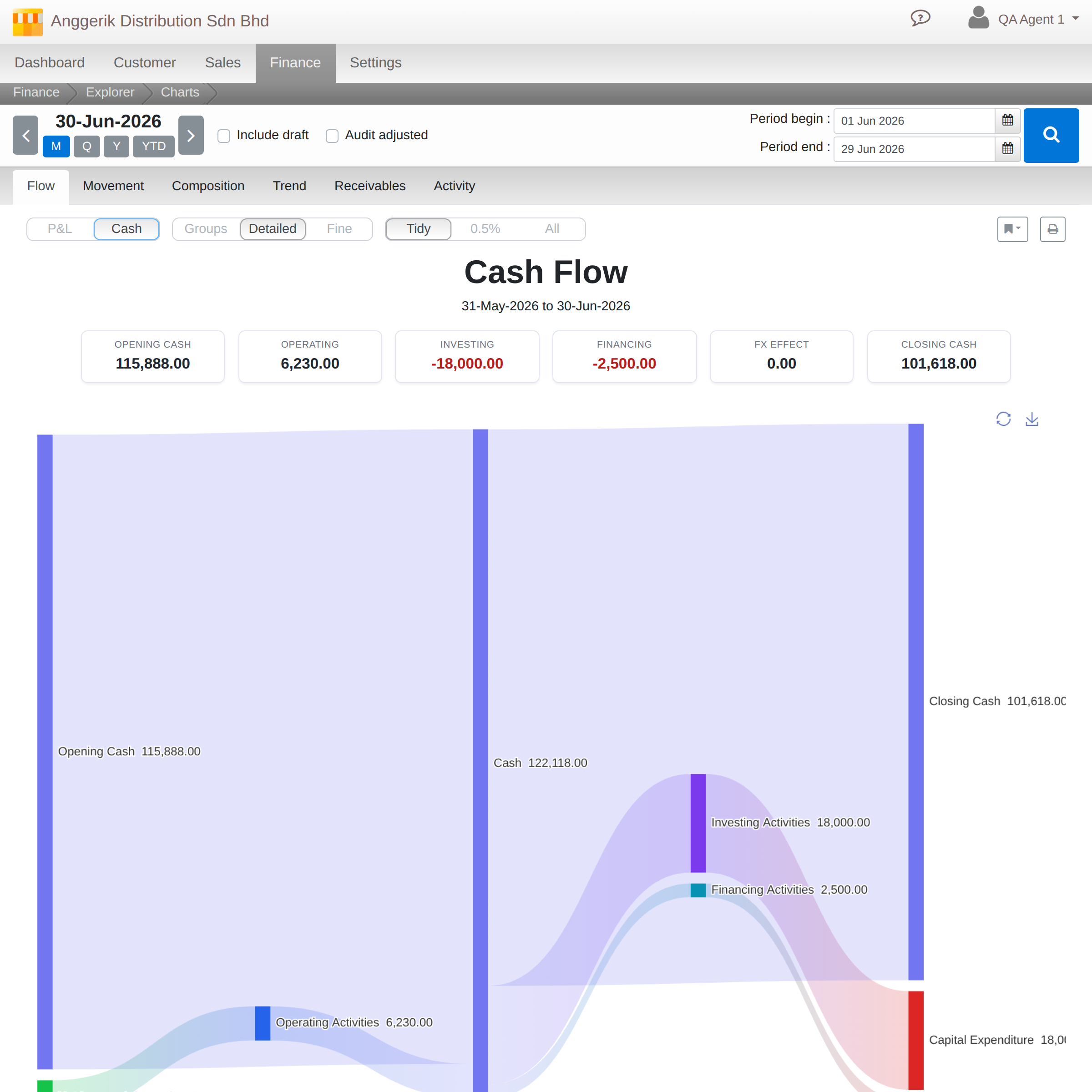Click the Explorer breadcrumb link

click(110, 92)
